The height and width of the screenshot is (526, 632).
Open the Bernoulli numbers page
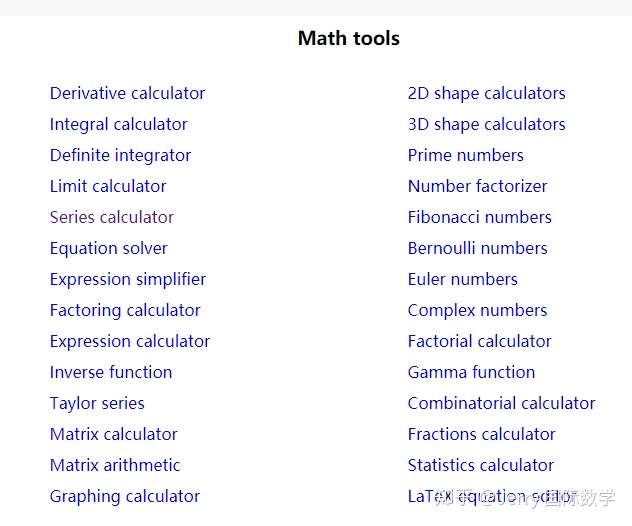pyautogui.click(x=477, y=248)
